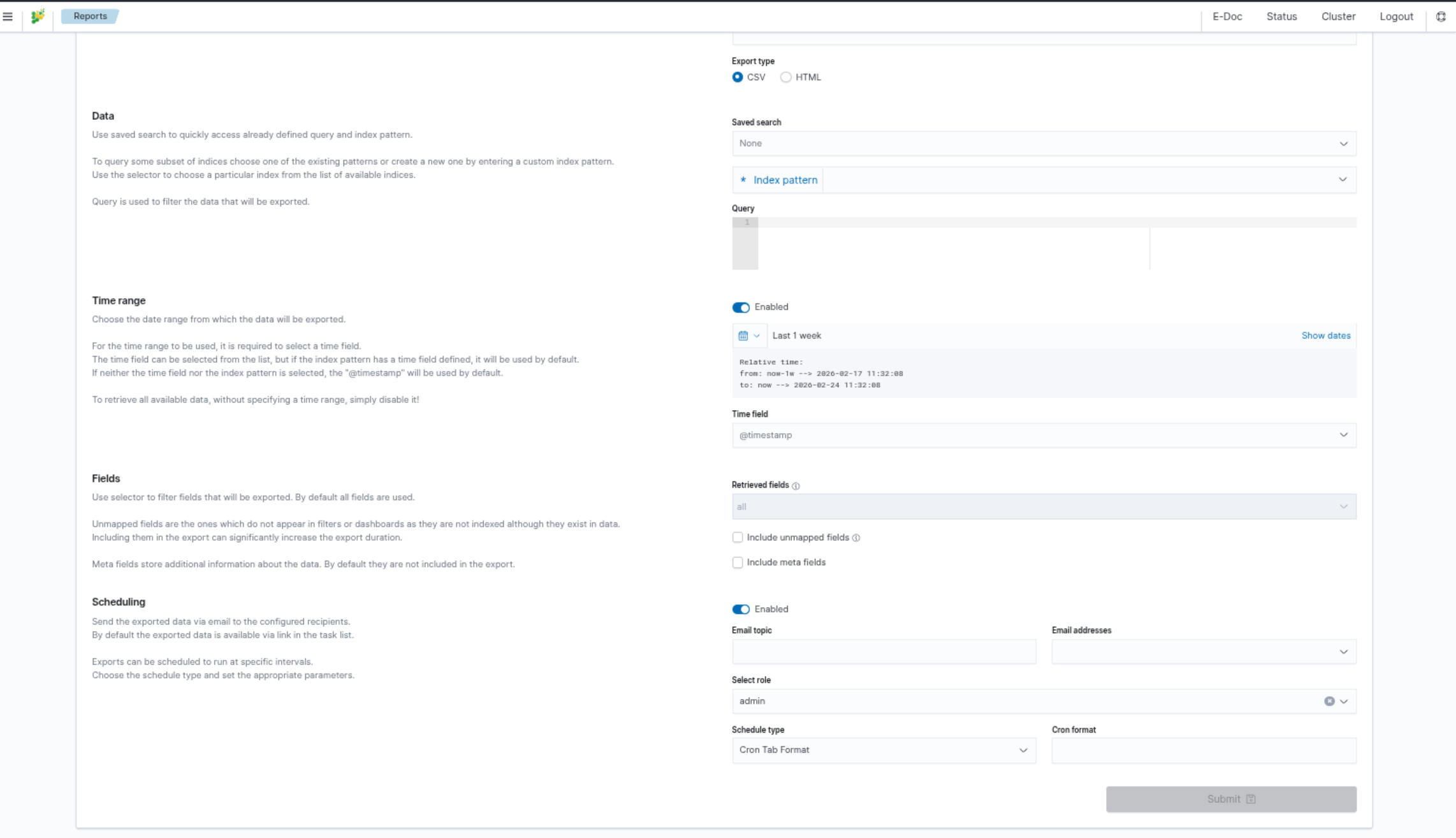Open the hamburger navigation menu

pyautogui.click(x=8, y=17)
